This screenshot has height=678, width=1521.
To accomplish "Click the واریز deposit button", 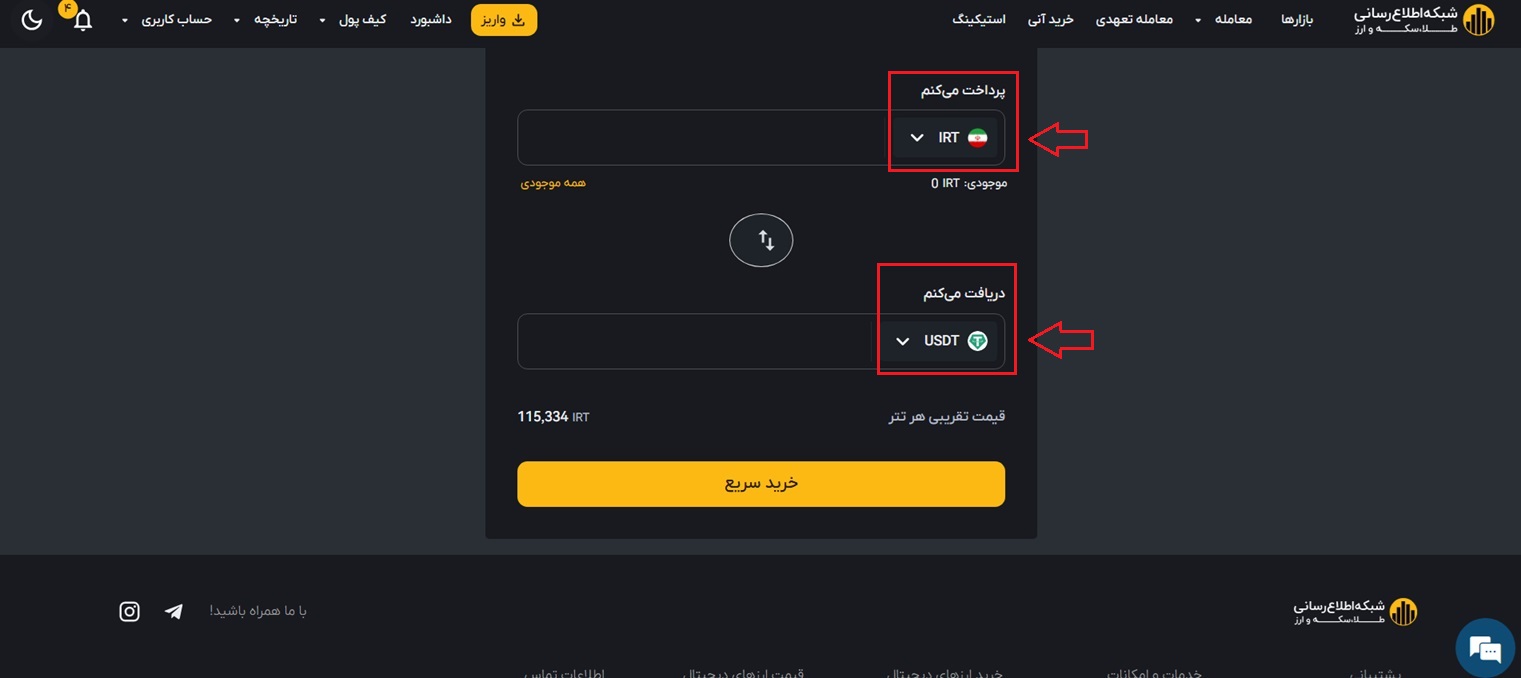I will pyautogui.click(x=504, y=20).
